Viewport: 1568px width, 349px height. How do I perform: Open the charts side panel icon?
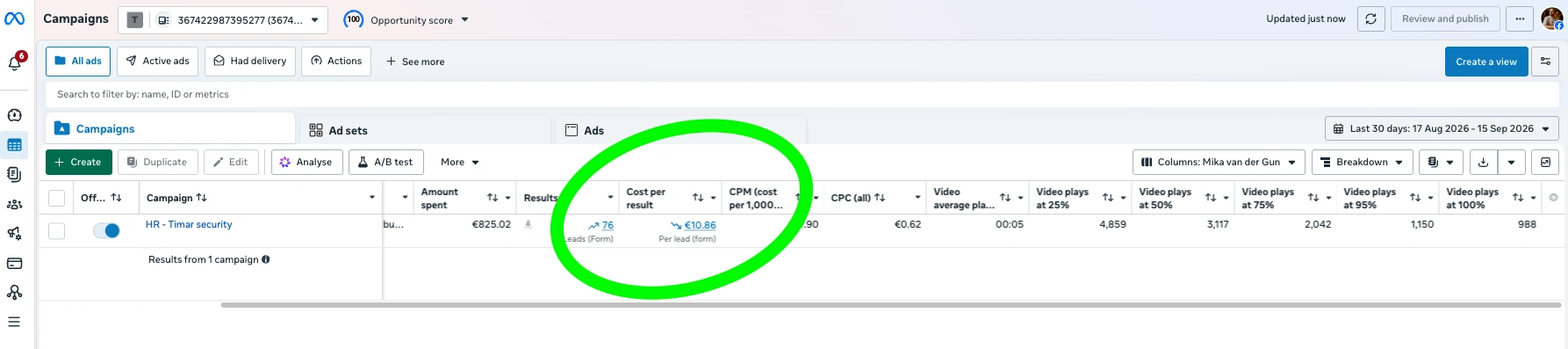[1545, 162]
